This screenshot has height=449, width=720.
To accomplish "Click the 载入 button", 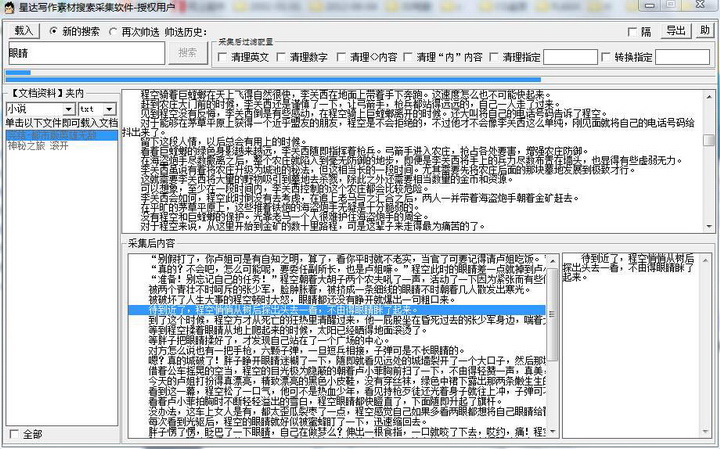I will 24,31.
